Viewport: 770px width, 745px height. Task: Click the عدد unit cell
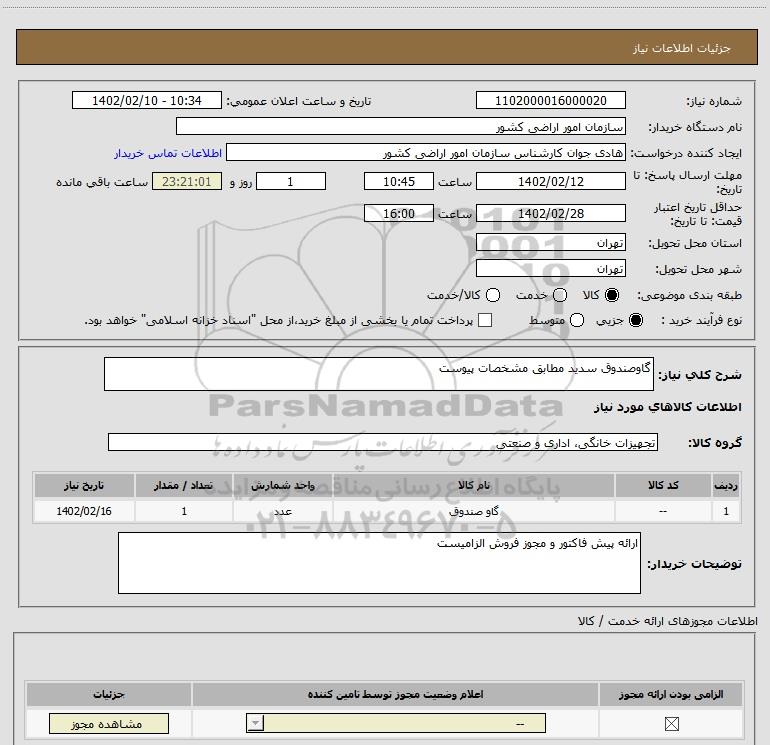[x=283, y=511]
